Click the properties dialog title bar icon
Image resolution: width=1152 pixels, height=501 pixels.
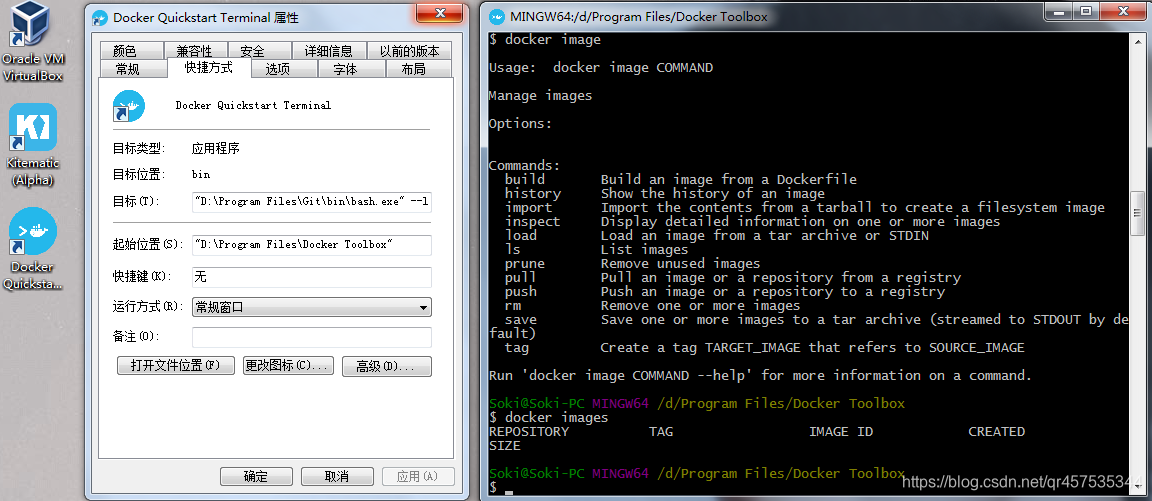coord(100,17)
